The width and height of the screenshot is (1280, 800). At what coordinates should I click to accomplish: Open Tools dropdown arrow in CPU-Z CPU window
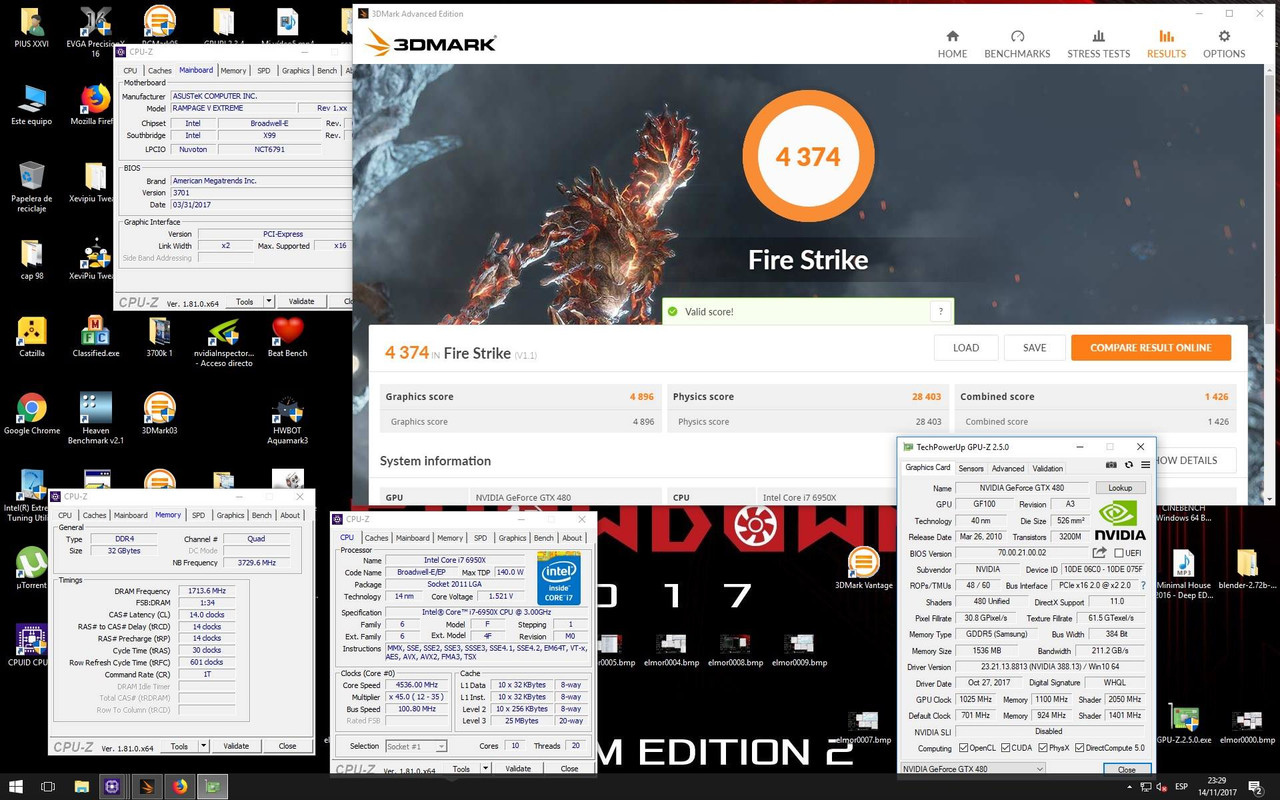[x=486, y=769]
